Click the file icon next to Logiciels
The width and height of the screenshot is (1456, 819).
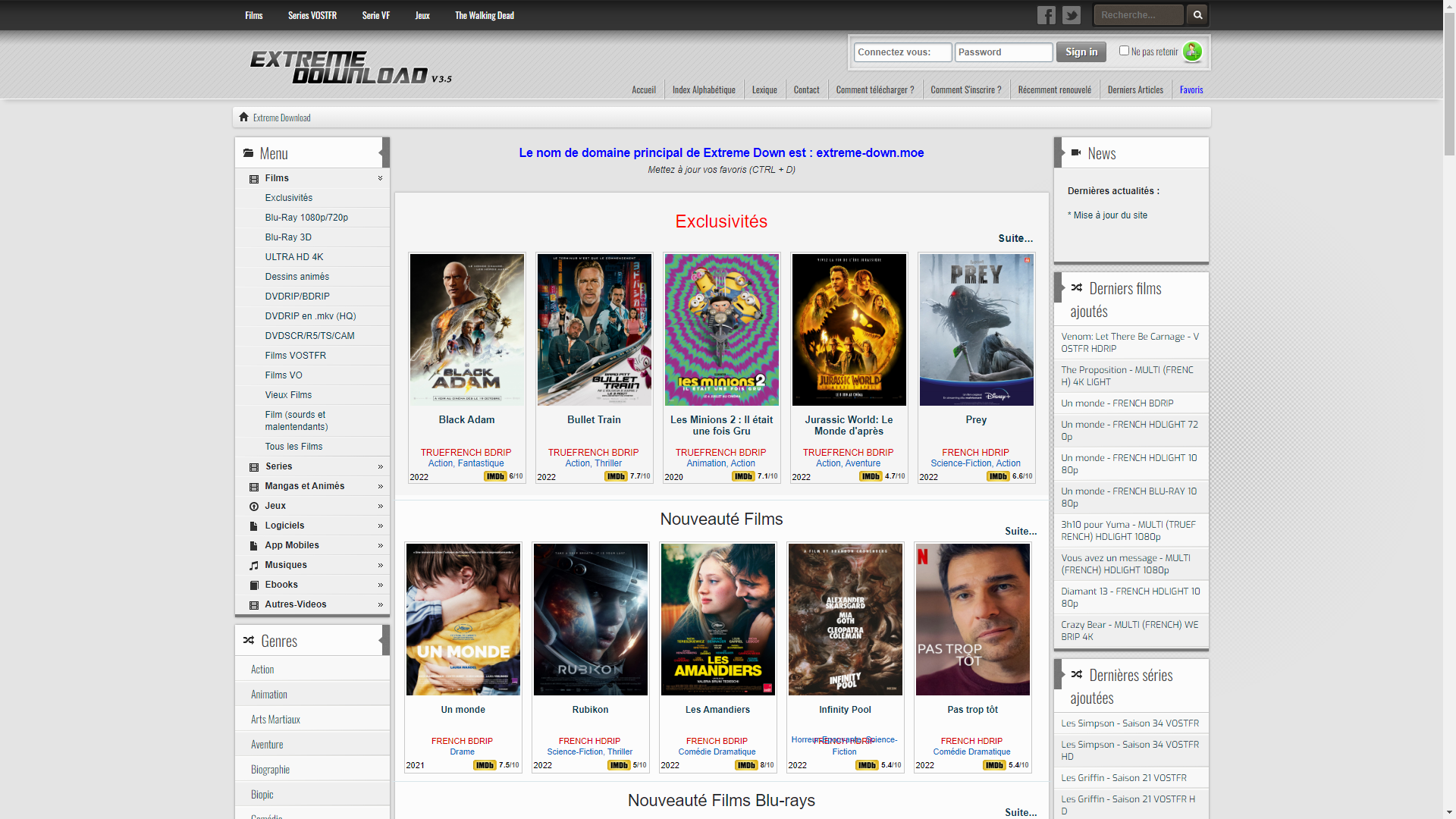(254, 526)
